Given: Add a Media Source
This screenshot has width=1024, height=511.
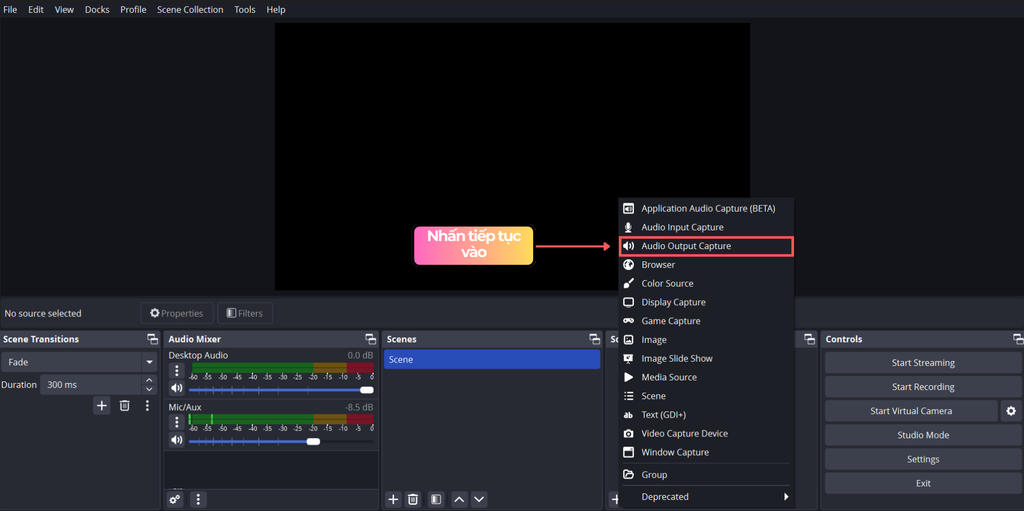Looking at the screenshot, I should 706,377.
